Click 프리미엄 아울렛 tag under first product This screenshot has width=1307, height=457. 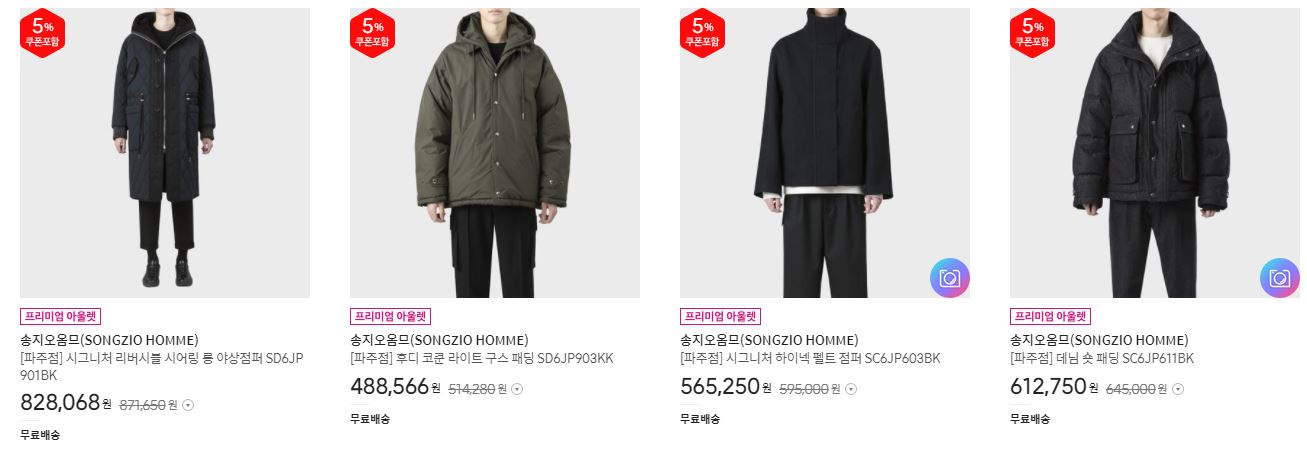pyautogui.click(x=61, y=317)
